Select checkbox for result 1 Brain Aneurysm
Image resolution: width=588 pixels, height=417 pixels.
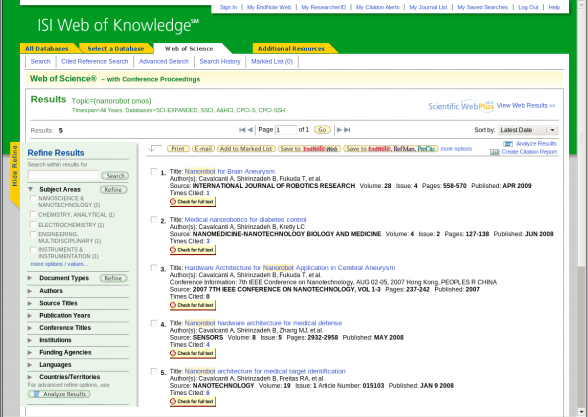[x=154, y=171]
